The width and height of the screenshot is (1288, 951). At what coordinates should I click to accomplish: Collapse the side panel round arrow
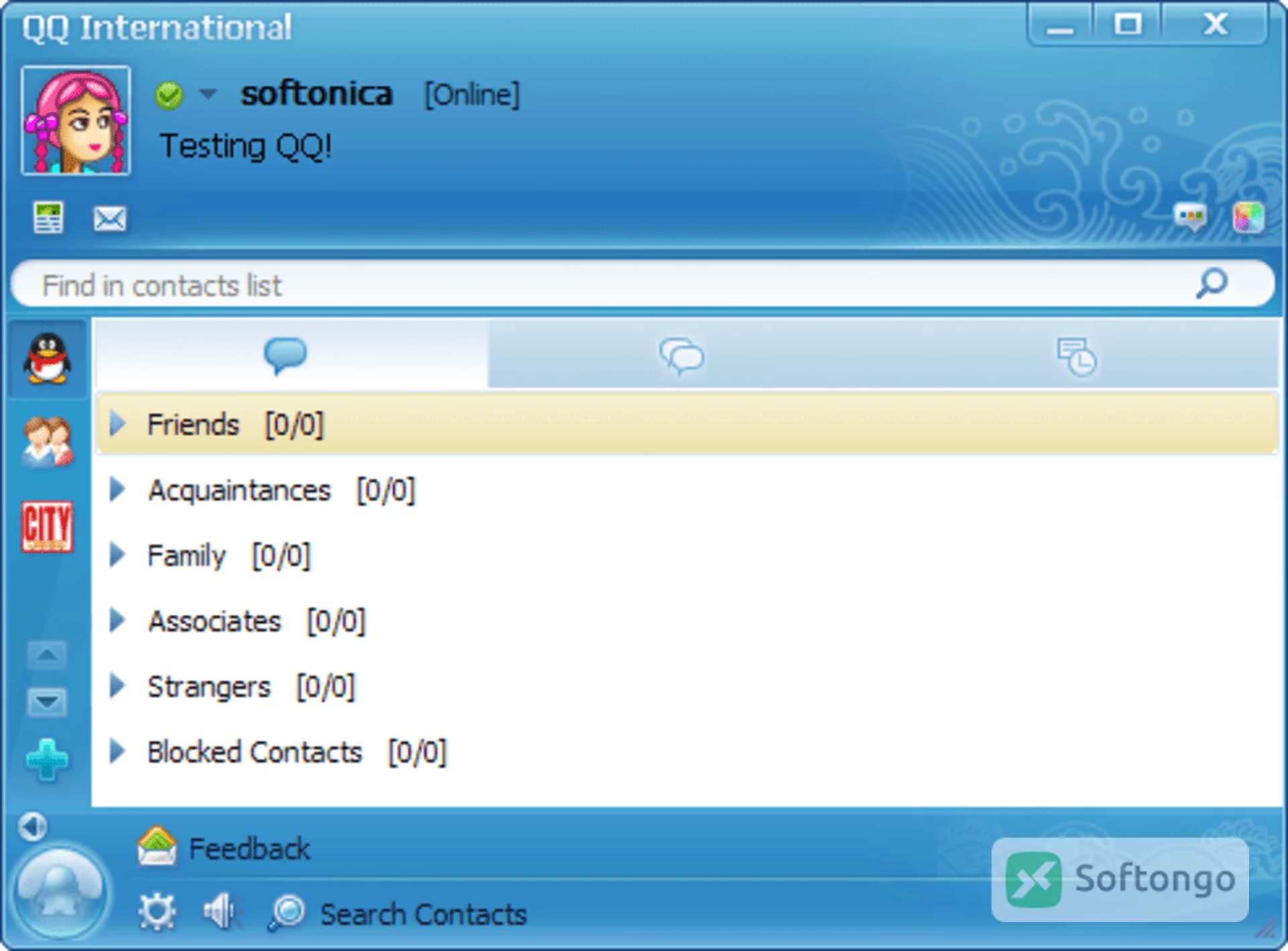click(32, 827)
